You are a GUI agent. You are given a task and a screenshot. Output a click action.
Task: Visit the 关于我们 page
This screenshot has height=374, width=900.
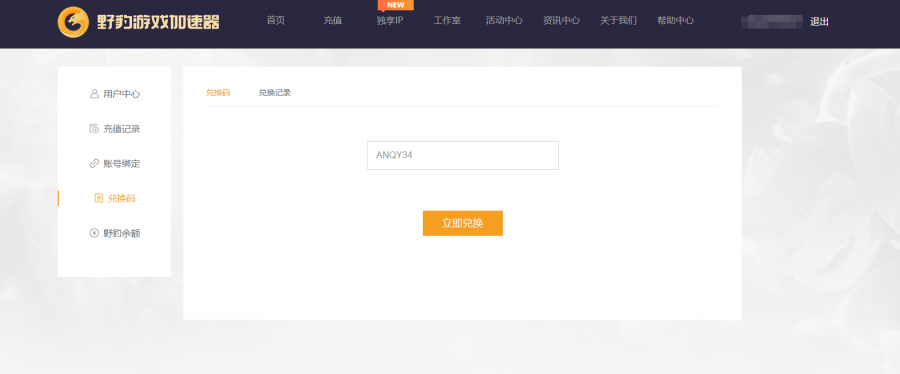tap(618, 21)
